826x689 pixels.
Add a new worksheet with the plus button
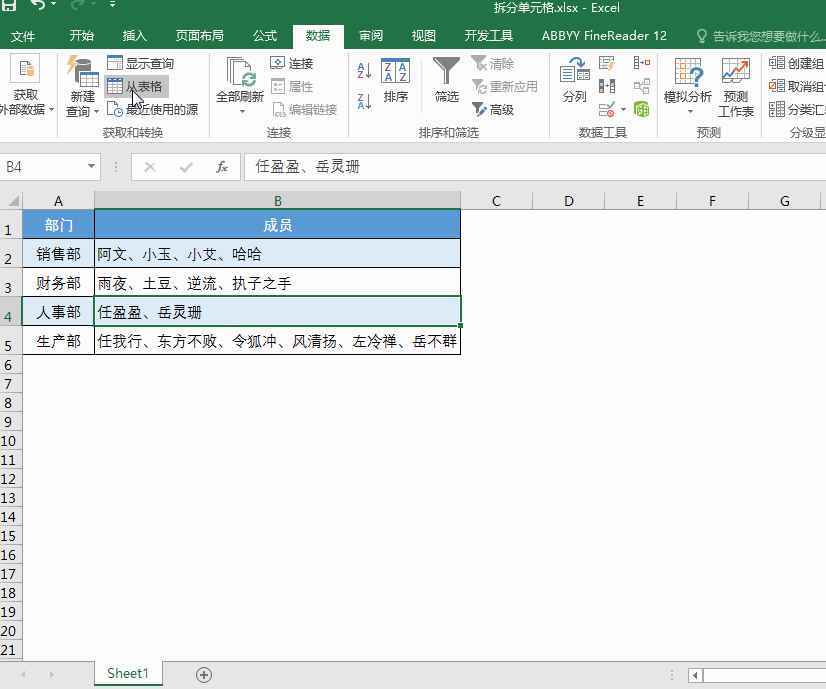[x=203, y=674]
